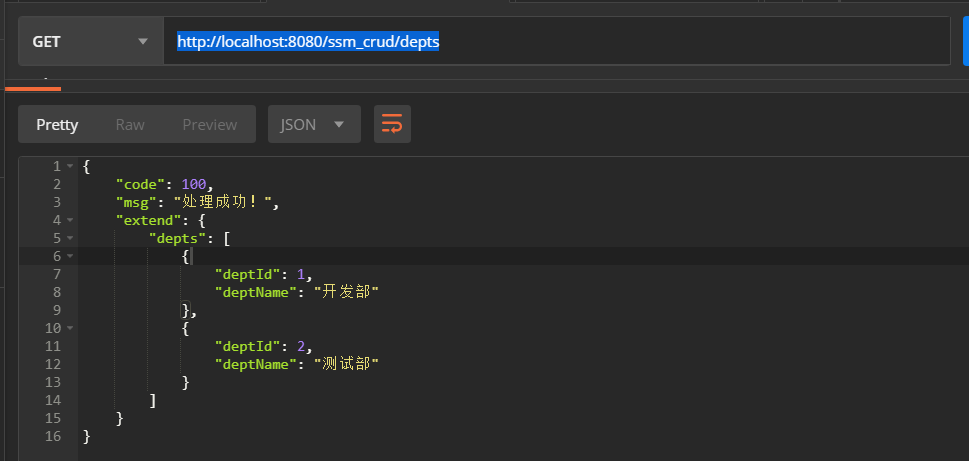Switch to the Preview response view
The width and height of the screenshot is (969, 461).
209,124
